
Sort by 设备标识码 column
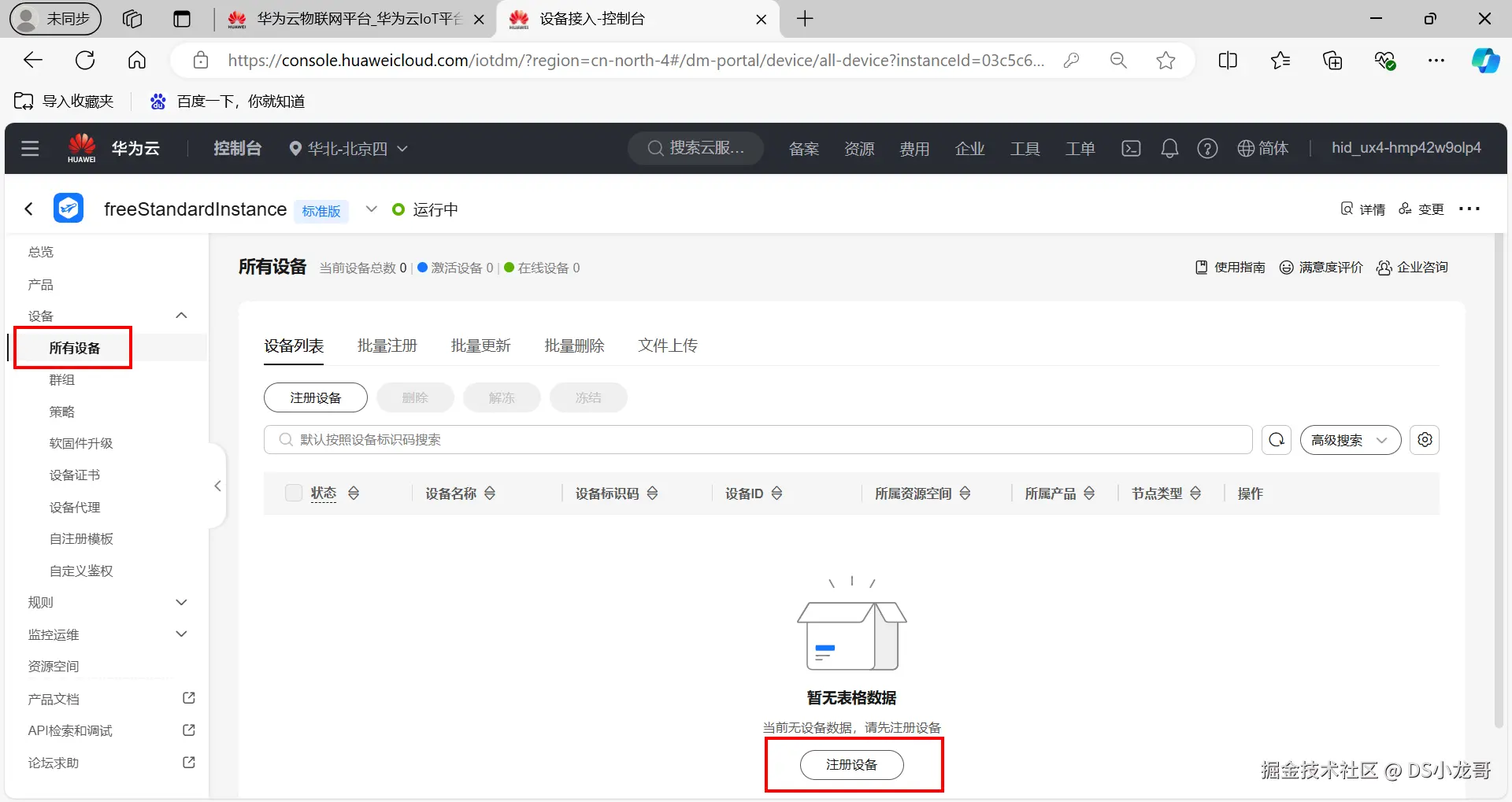coord(652,493)
